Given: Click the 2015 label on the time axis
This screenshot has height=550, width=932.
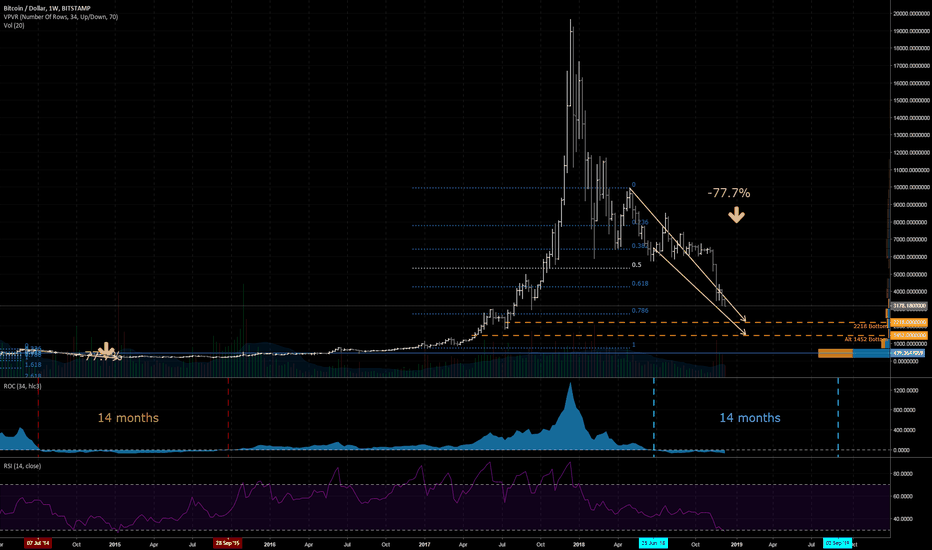Looking at the screenshot, I should point(115,545).
